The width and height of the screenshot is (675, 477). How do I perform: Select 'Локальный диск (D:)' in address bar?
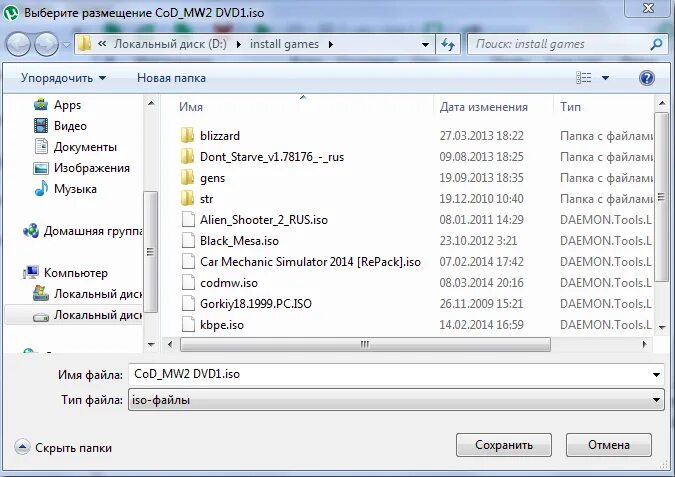tap(170, 44)
